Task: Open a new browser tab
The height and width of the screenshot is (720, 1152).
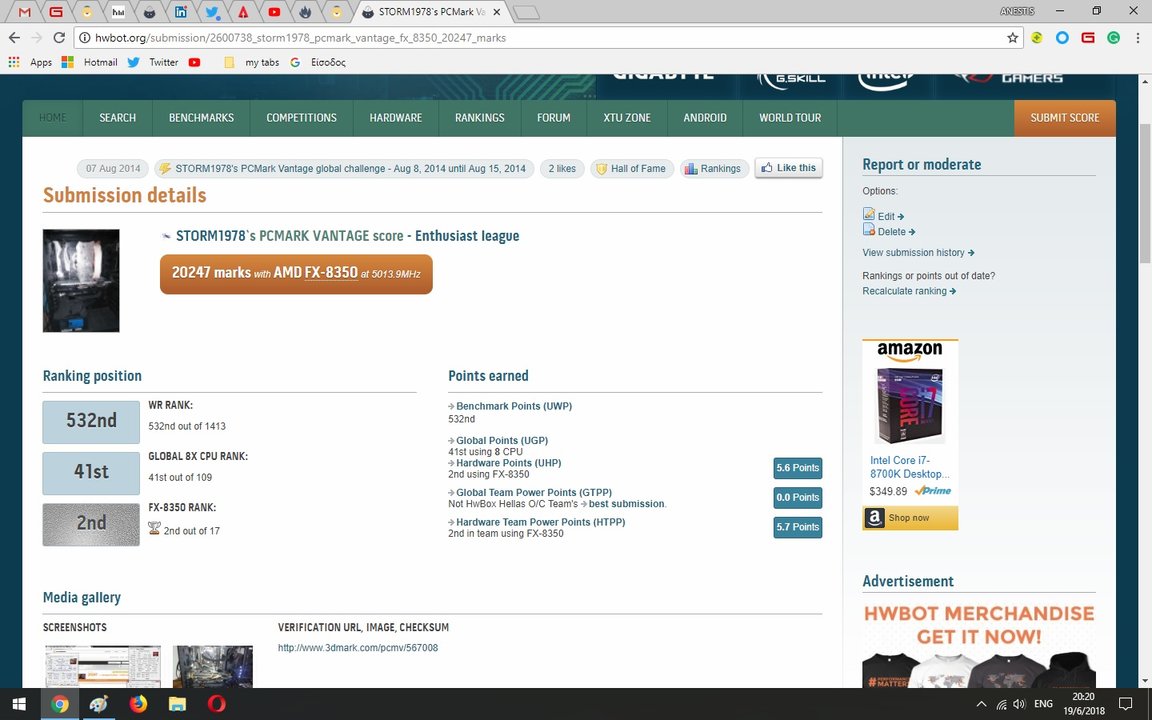Action: point(525,12)
